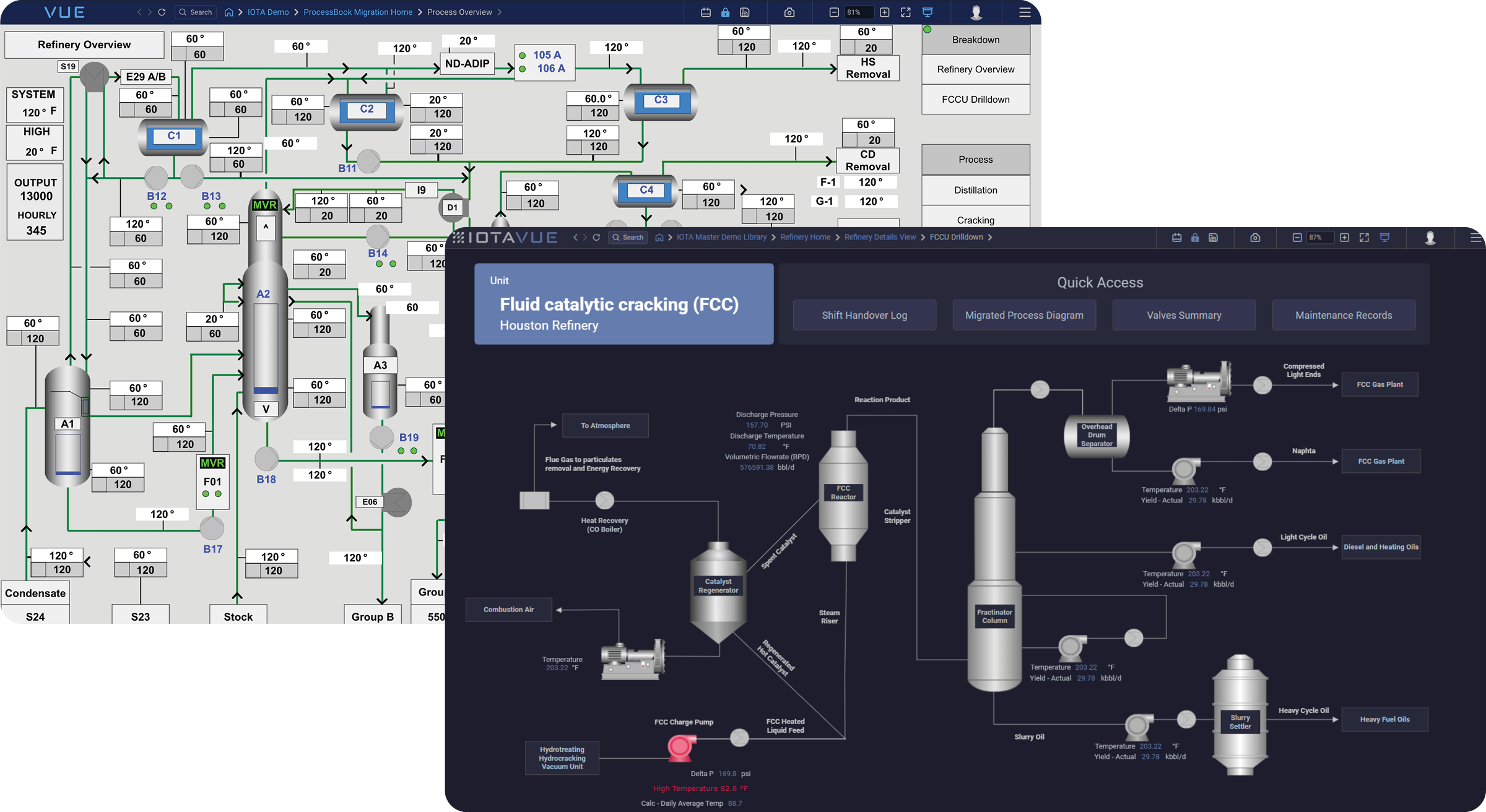Image resolution: width=1486 pixels, height=812 pixels.
Task: Toggle the lock icon in the dark FCCU toolbar
Action: pos(1195,238)
